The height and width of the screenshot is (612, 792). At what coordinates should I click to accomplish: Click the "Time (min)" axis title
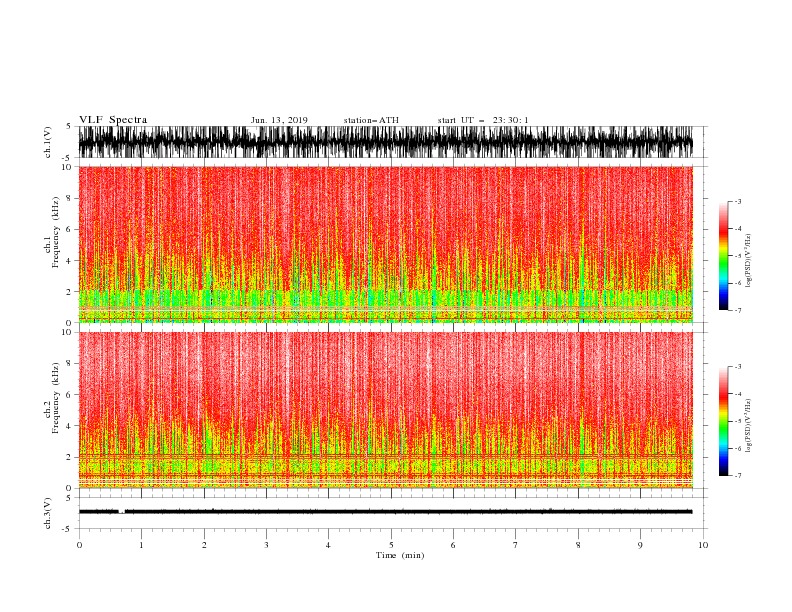(x=400, y=555)
